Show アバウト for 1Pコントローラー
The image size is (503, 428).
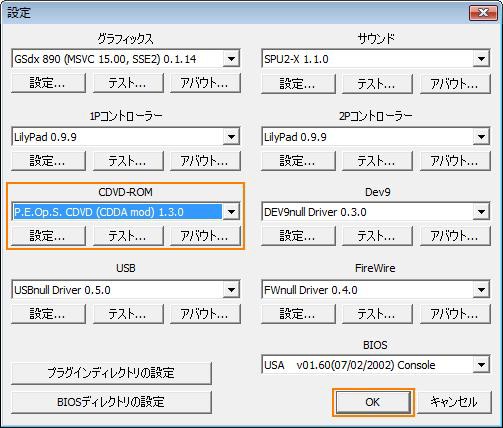(x=205, y=161)
